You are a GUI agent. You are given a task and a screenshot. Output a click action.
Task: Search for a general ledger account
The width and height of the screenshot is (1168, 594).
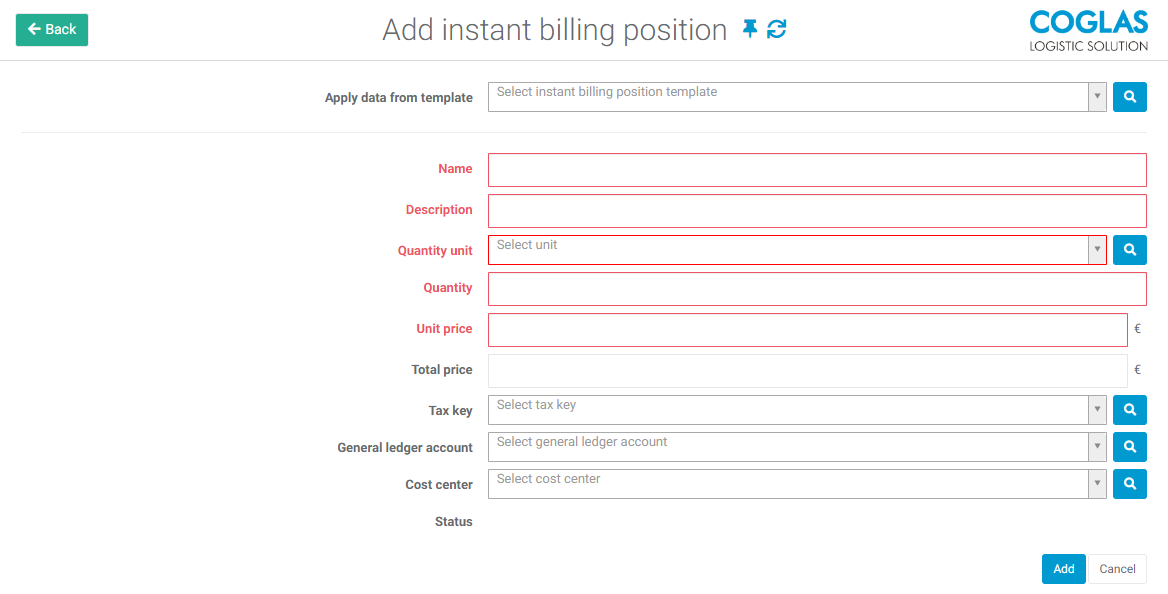1129,447
